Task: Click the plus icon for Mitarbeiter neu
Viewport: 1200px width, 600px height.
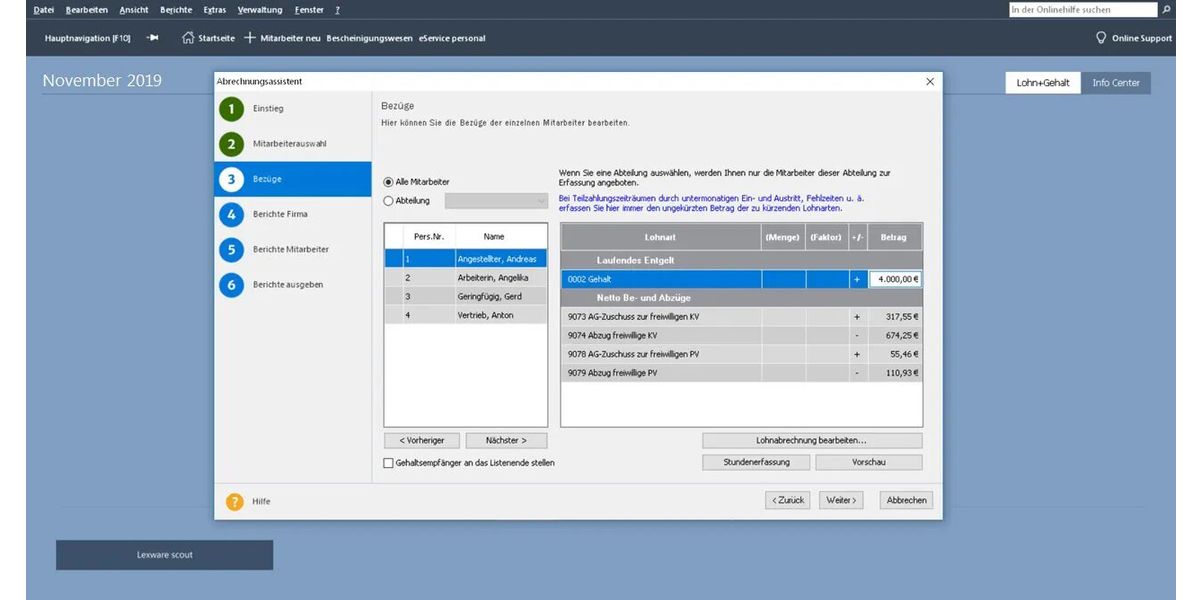Action: pyautogui.click(x=250, y=38)
